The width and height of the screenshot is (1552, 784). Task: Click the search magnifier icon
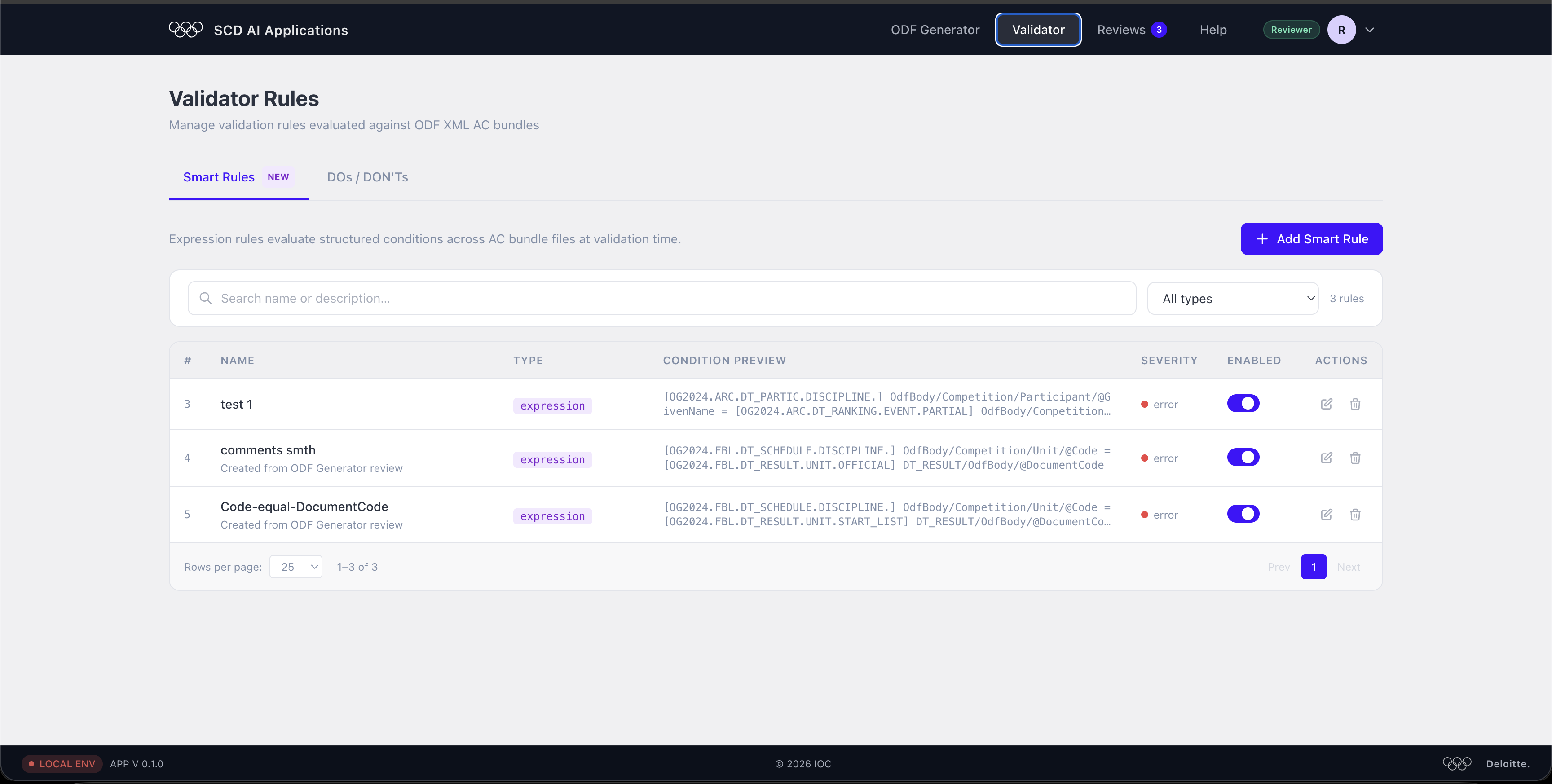point(205,298)
